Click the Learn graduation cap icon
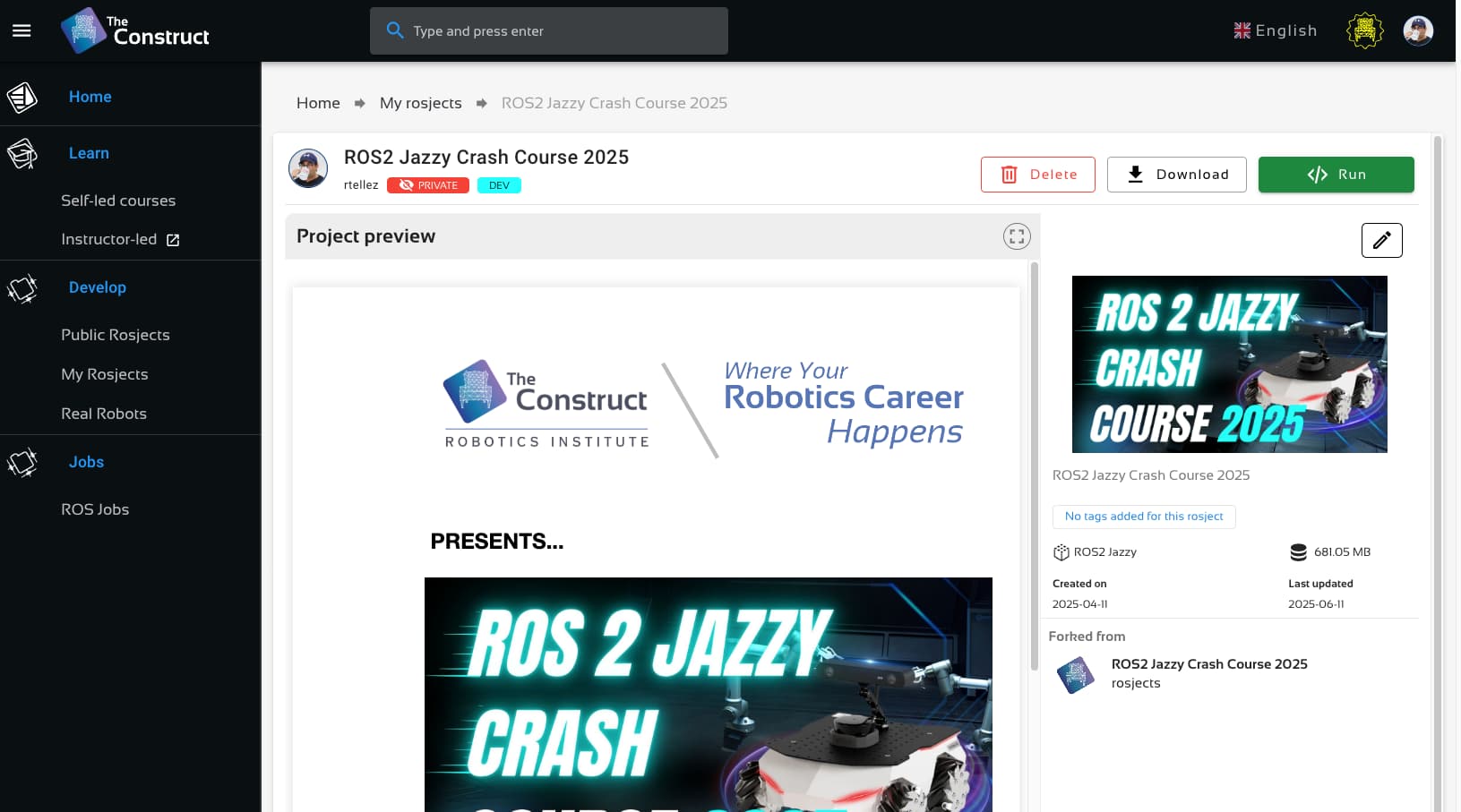The height and width of the screenshot is (812, 1461). point(22,153)
